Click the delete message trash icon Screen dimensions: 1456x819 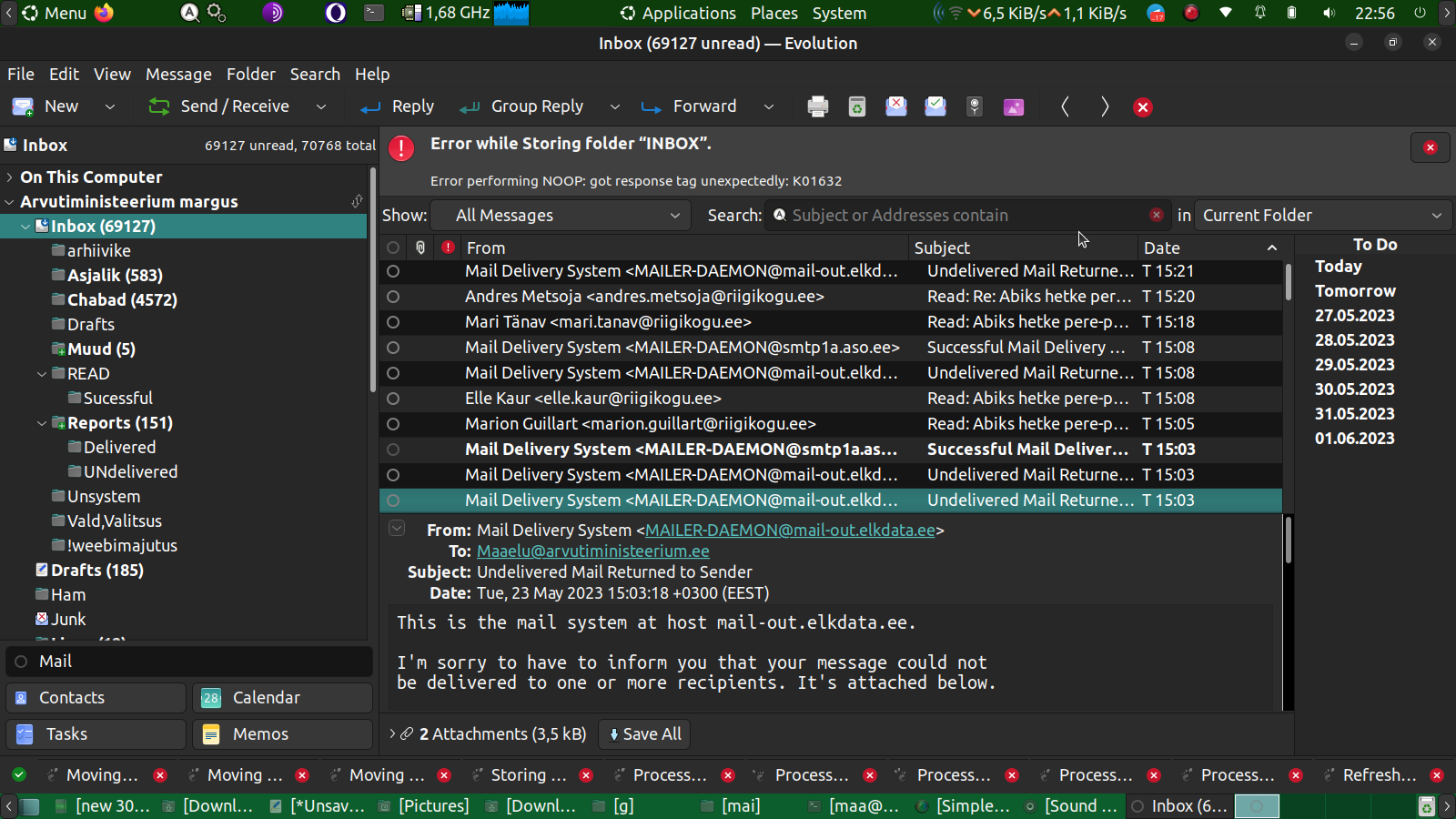click(856, 106)
